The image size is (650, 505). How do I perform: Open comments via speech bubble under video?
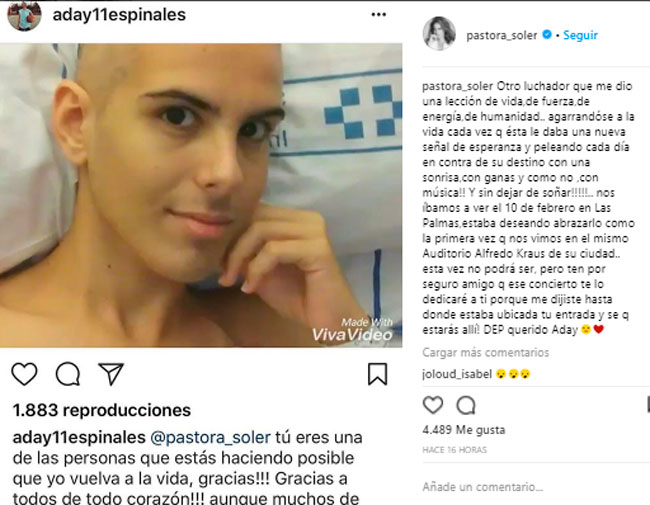click(68, 374)
